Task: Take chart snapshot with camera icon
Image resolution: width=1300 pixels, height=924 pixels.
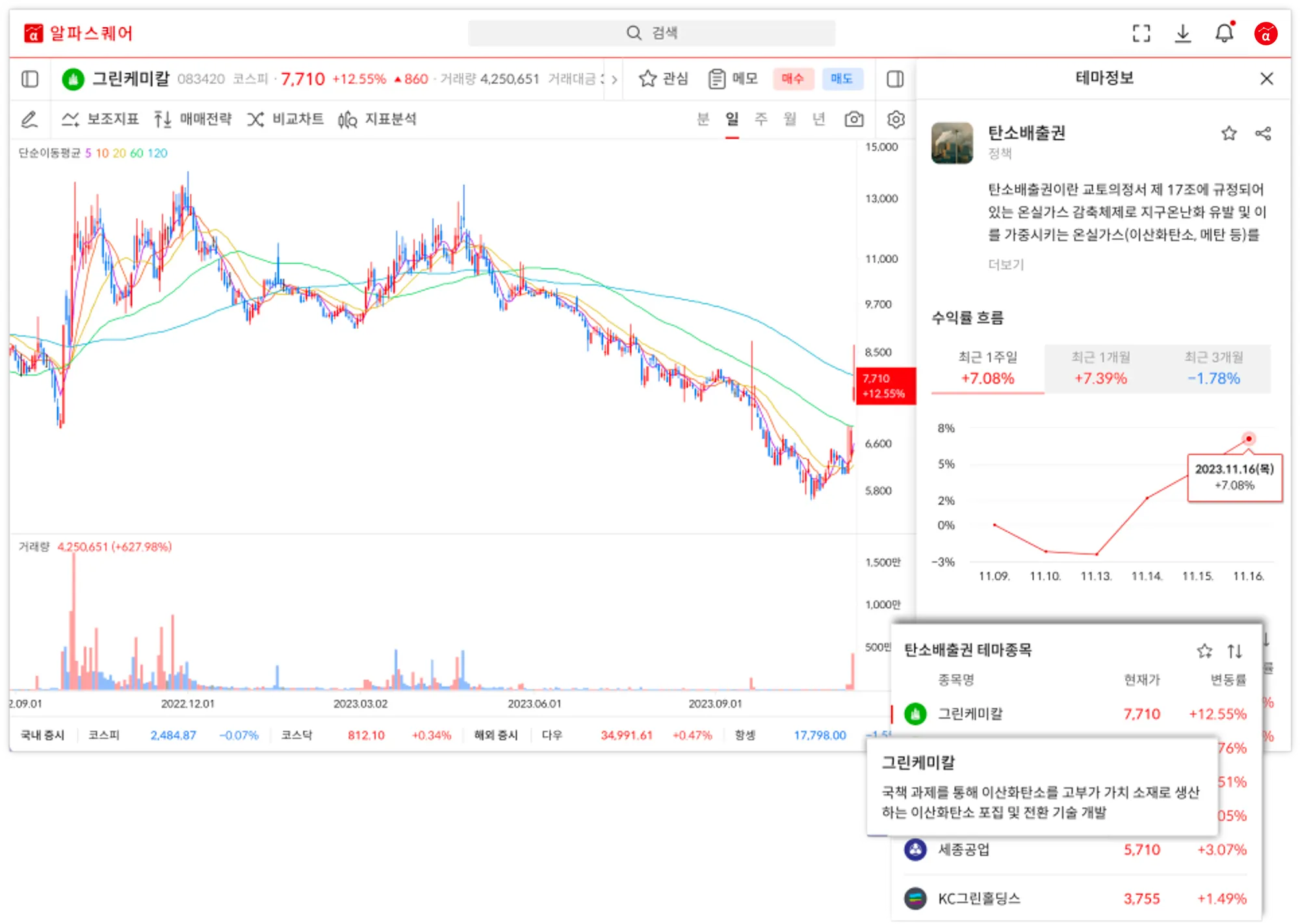Action: (x=854, y=120)
